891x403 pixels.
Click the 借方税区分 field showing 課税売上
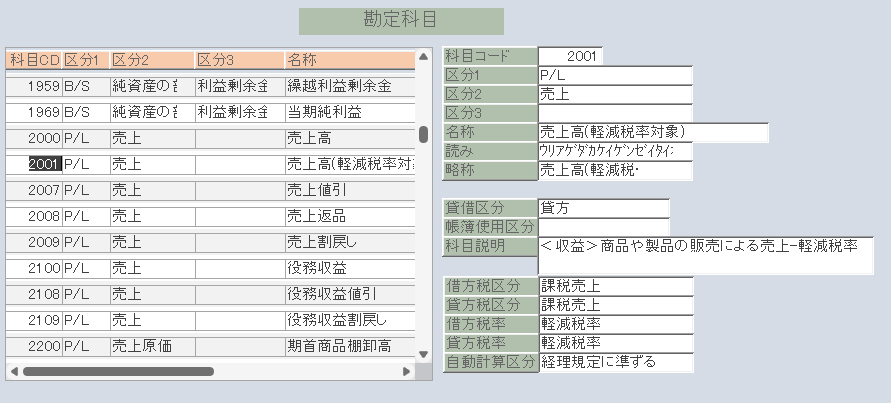(x=615, y=286)
